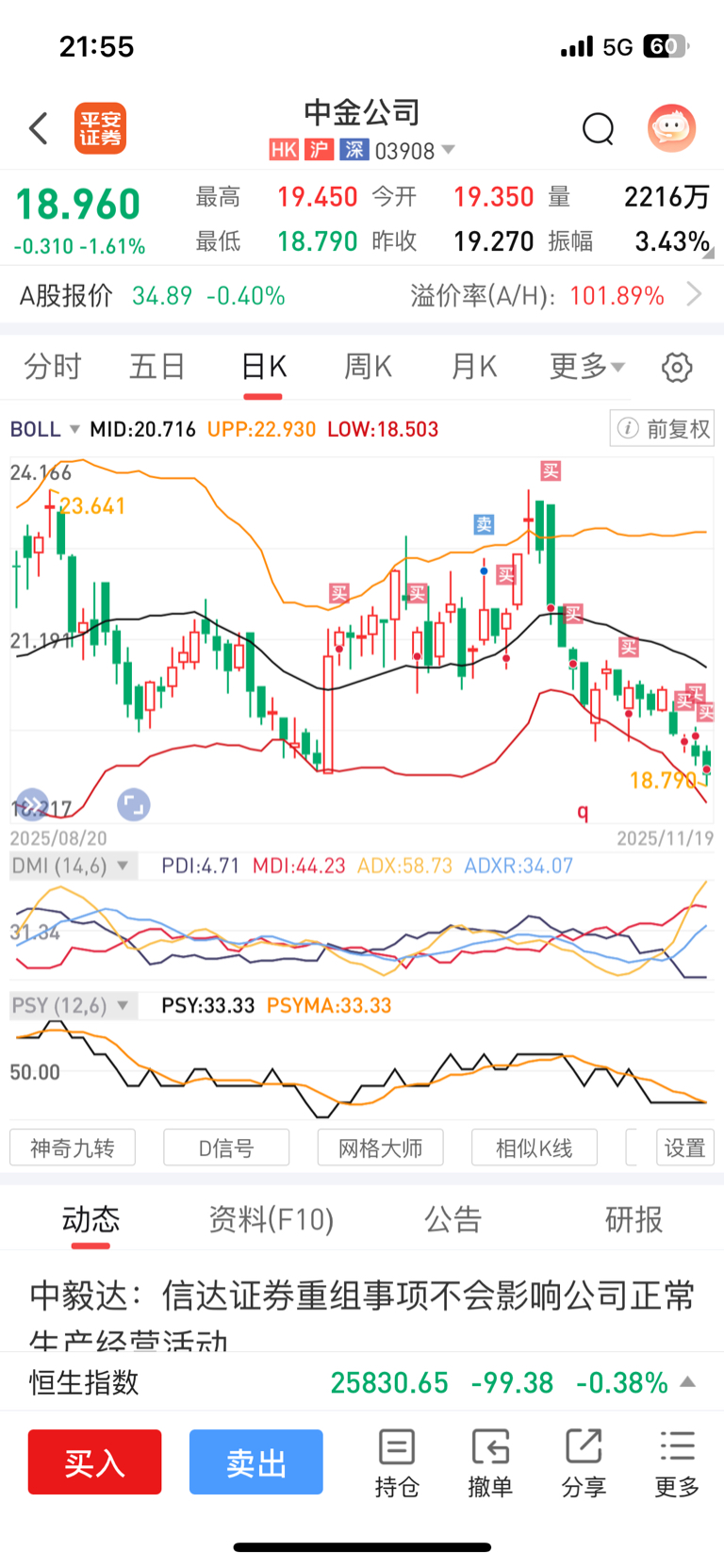Viewport: 724px width, 1568px height.
Task: Switch to 周K chart tab
Action: (368, 366)
